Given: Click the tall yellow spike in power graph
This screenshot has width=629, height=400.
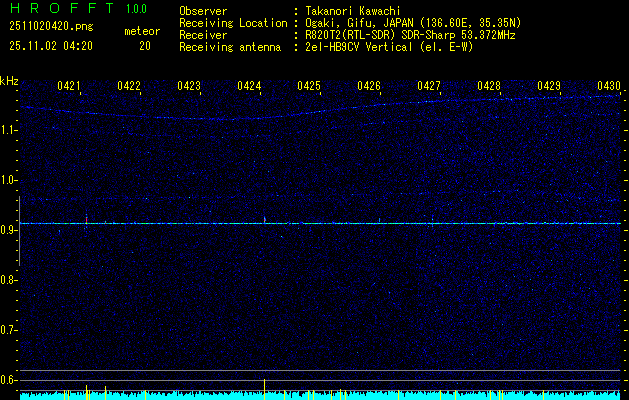Looking at the screenshot, I should (264, 388).
